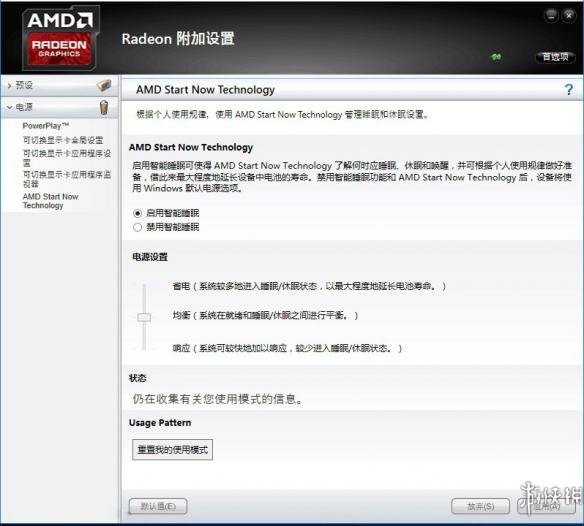Screen dimensions: 584x526
Task: Select 启用智能睡眠 radio button
Action: pos(137,213)
